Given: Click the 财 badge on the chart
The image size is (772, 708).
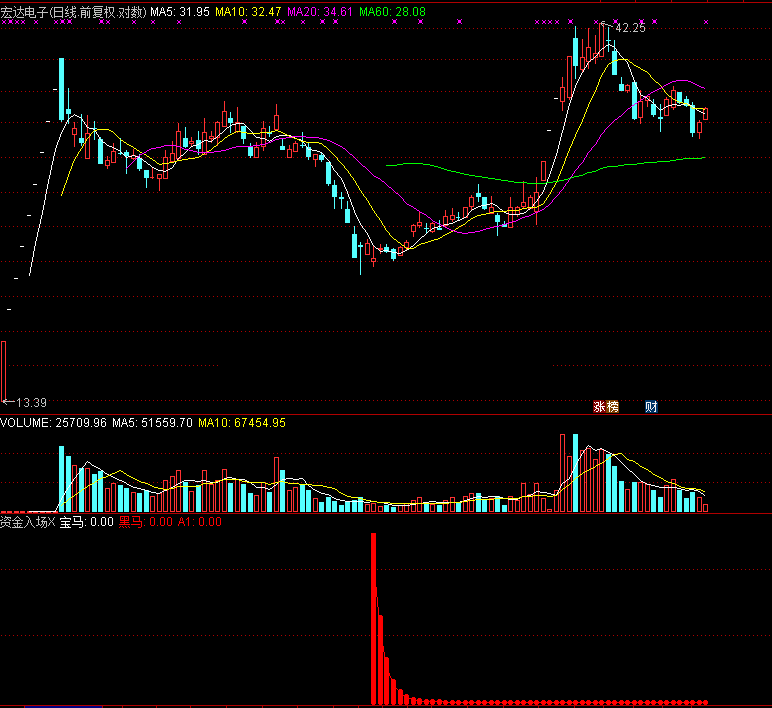Looking at the screenshot, I should pyautogui.click(x=651, y=407).
